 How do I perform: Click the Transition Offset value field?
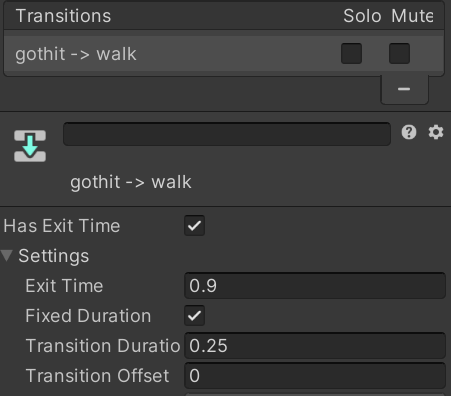(x=315, y=376)
